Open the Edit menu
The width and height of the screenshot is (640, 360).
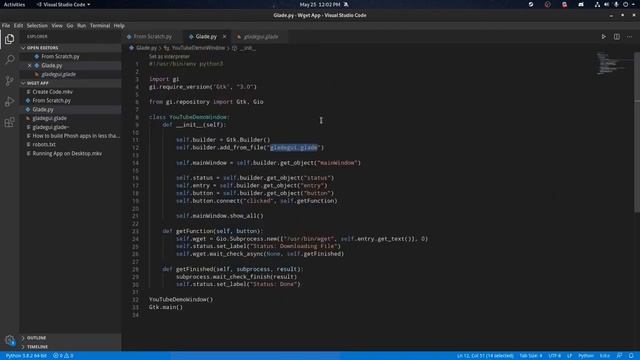click(18, 26)
